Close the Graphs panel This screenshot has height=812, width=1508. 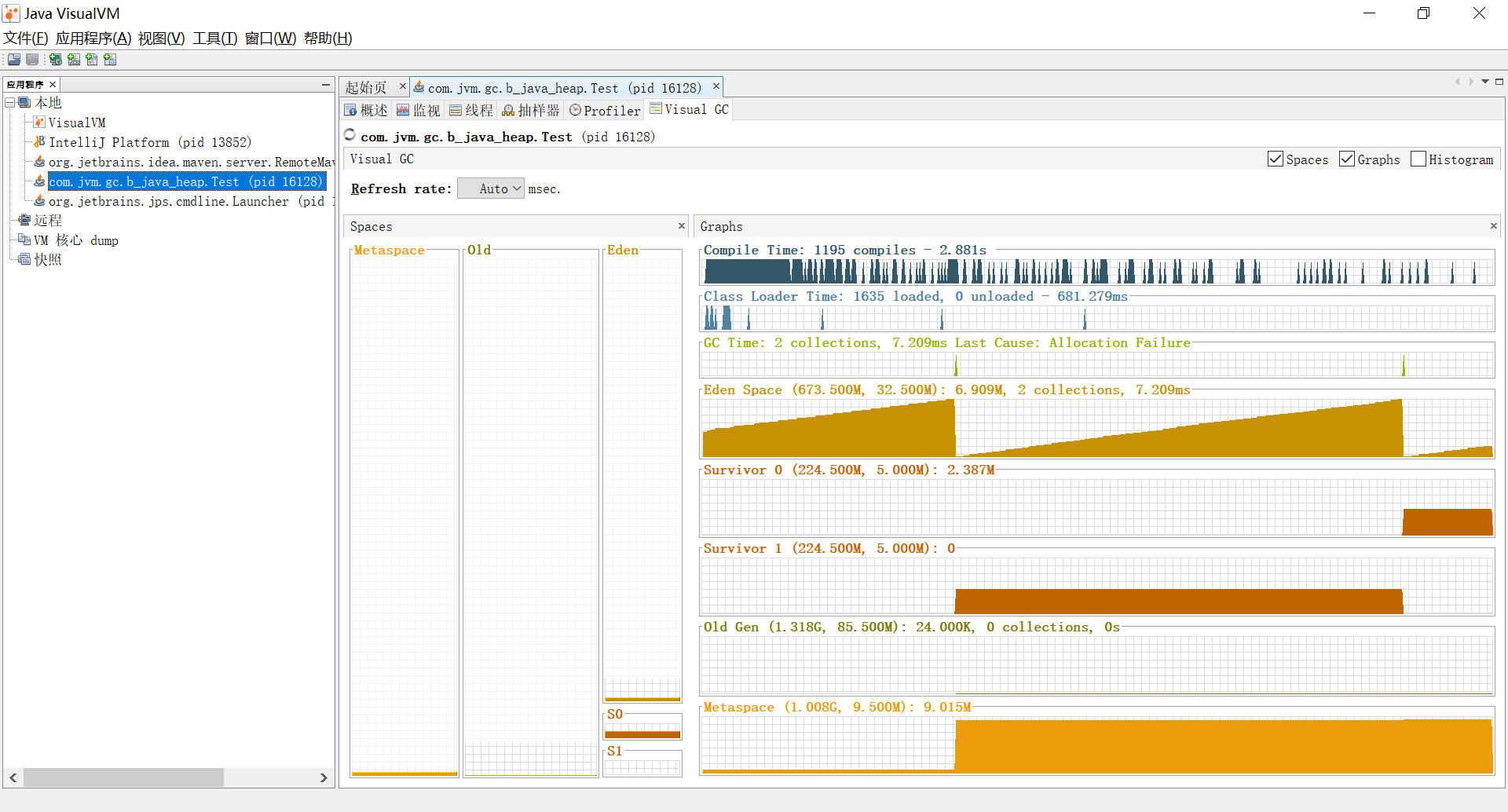coord(1494,226)
